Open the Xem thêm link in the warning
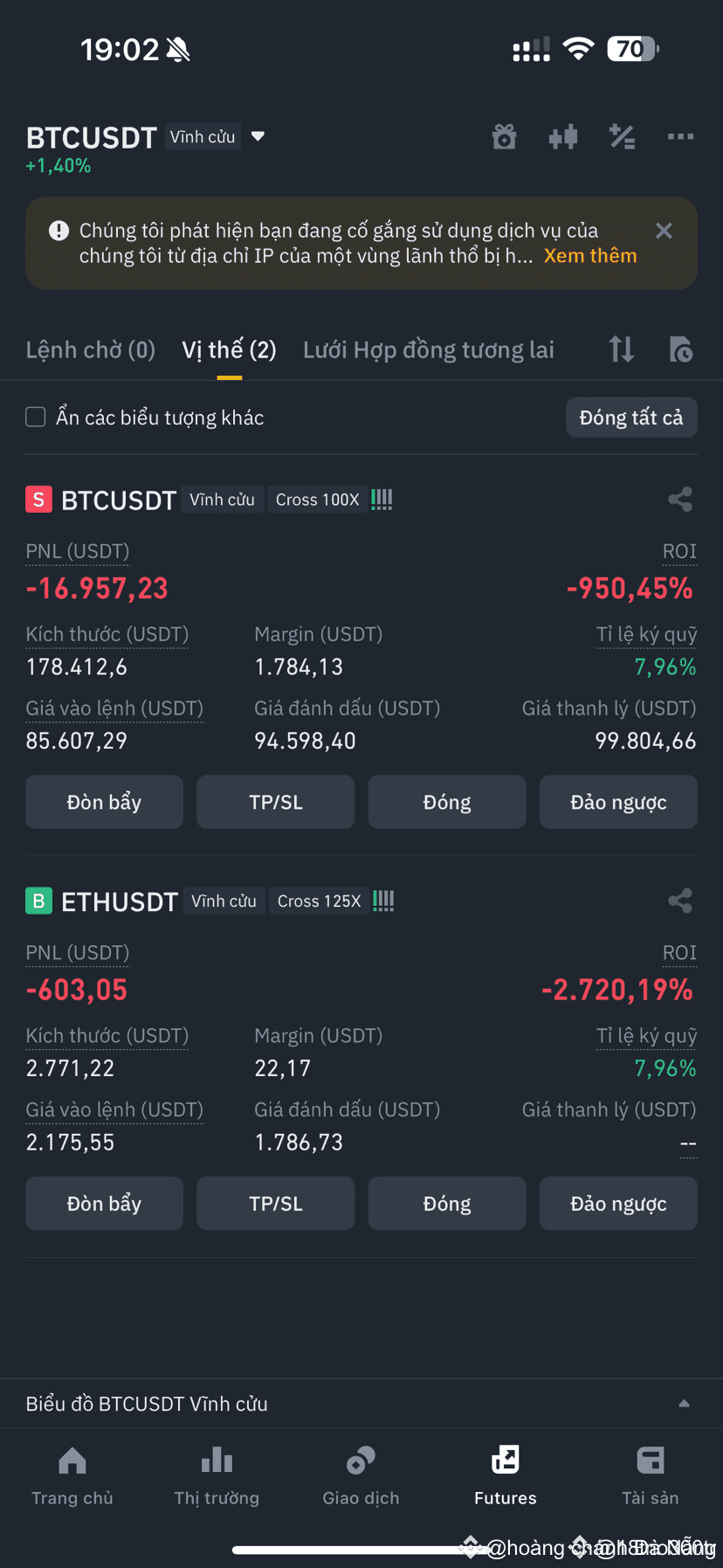723x1568 pixels. [x=590, y=255]
